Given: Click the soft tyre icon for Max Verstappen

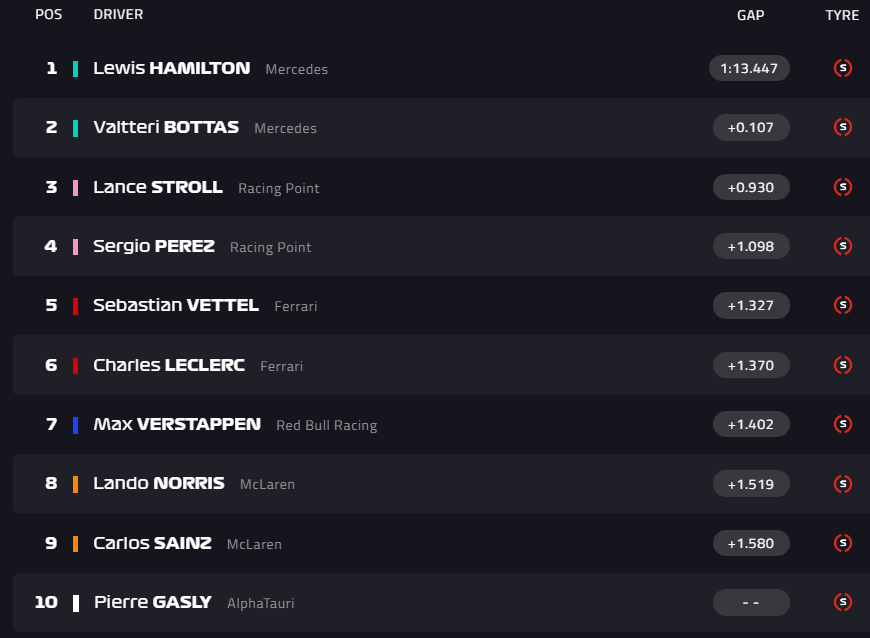Looking at the screenshot, I should (x=843, y=424).
